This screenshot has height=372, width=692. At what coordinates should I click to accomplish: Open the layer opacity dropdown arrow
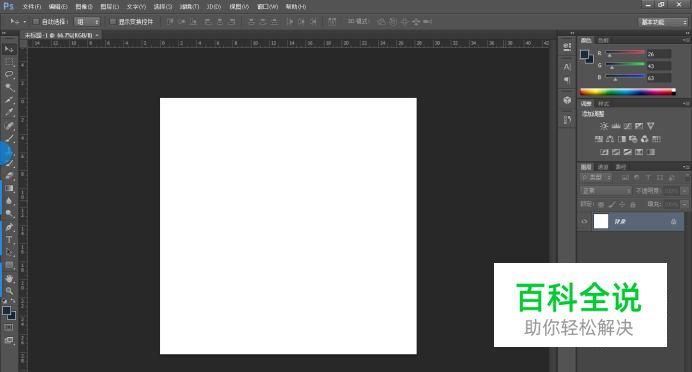684,191
